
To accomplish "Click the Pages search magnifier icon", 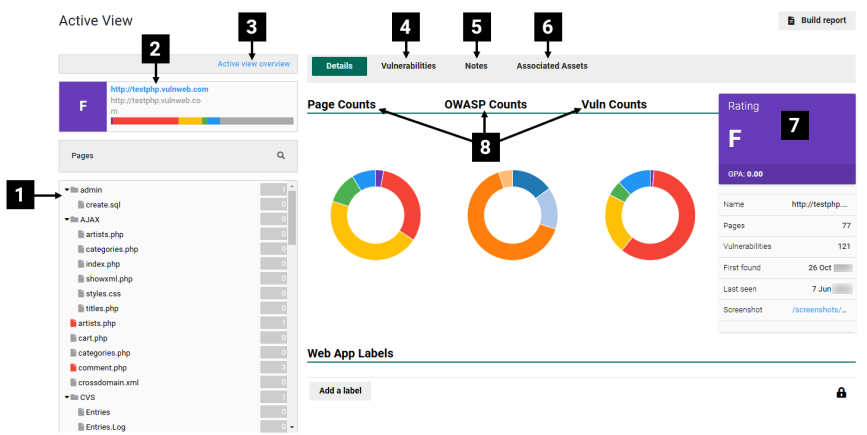I will [x=281, y=155].
